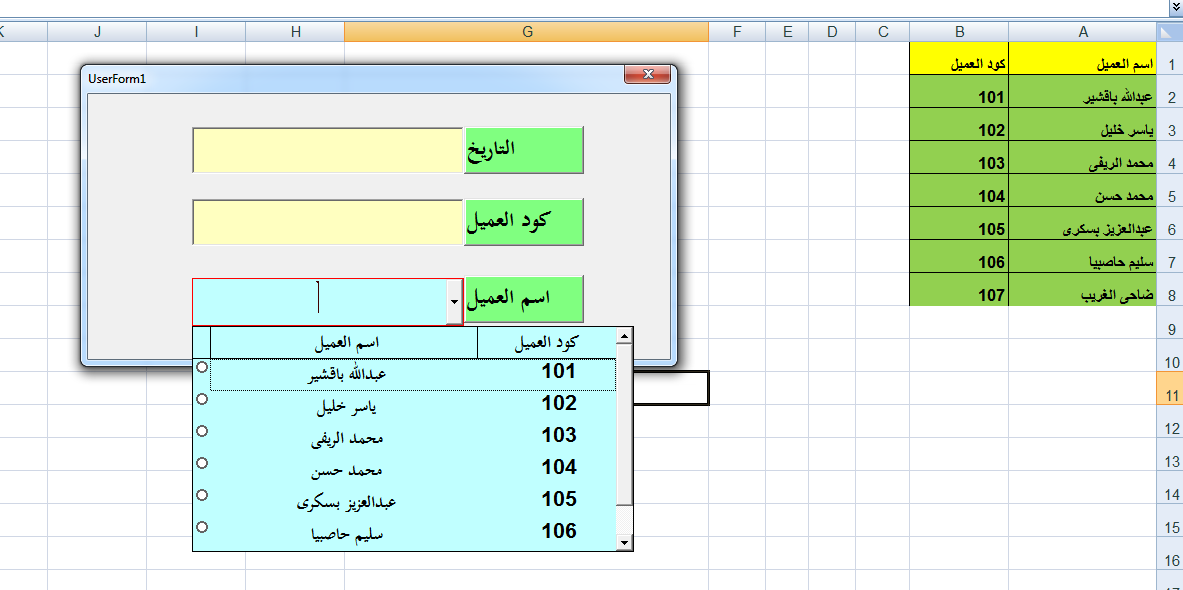Image resolution: width=1183 pixels, height=590 pixels.
Task: Select the radio button for code 106
Action: (x=201, y=526)
